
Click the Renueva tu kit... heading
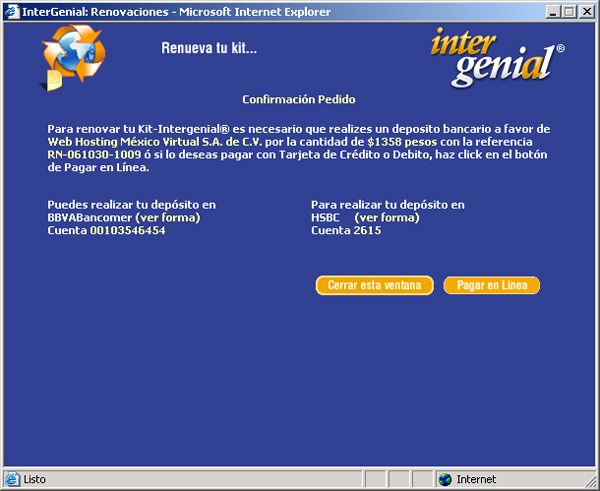209,48
